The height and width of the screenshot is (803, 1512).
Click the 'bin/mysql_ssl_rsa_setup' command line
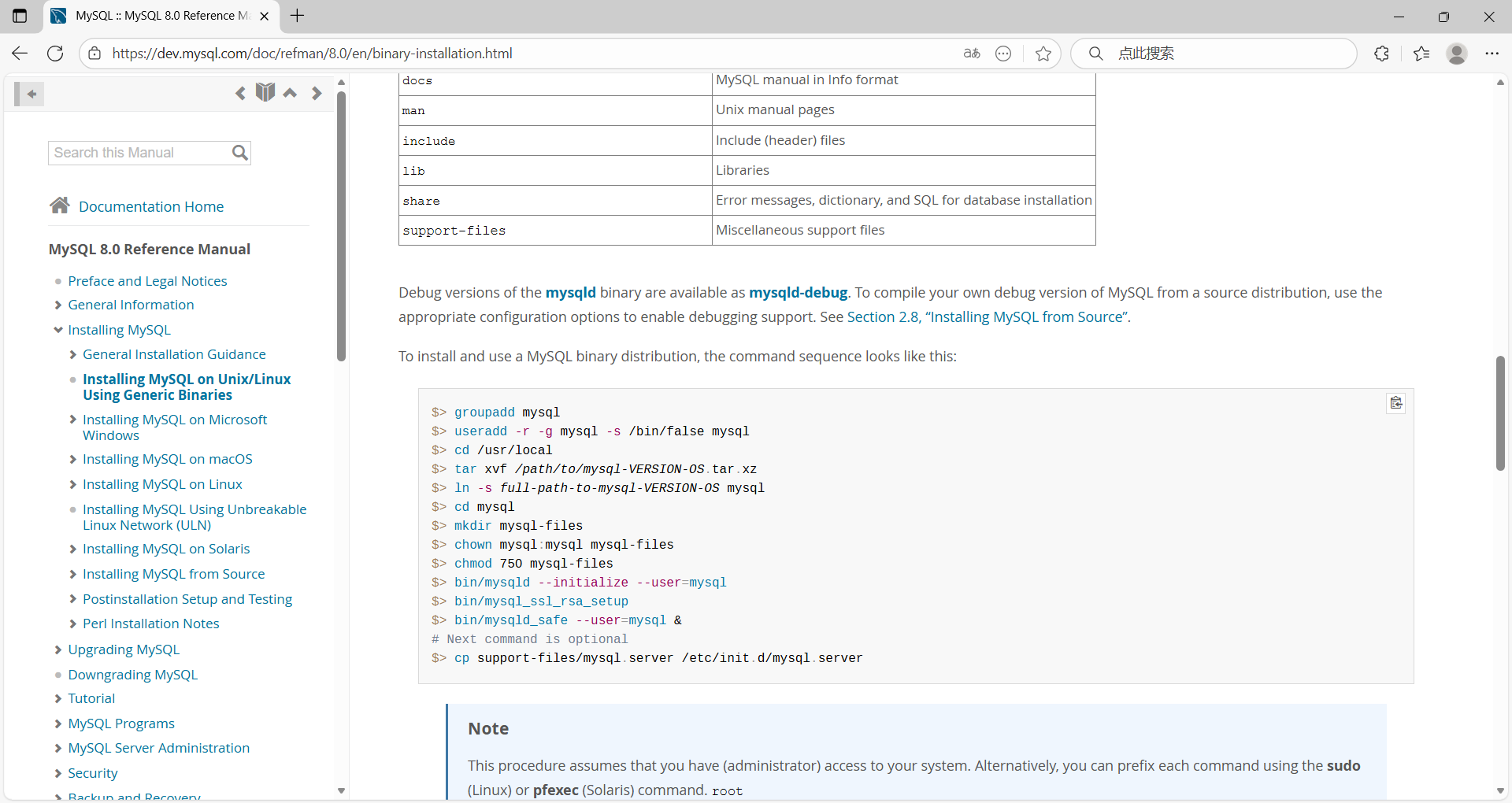530,601
